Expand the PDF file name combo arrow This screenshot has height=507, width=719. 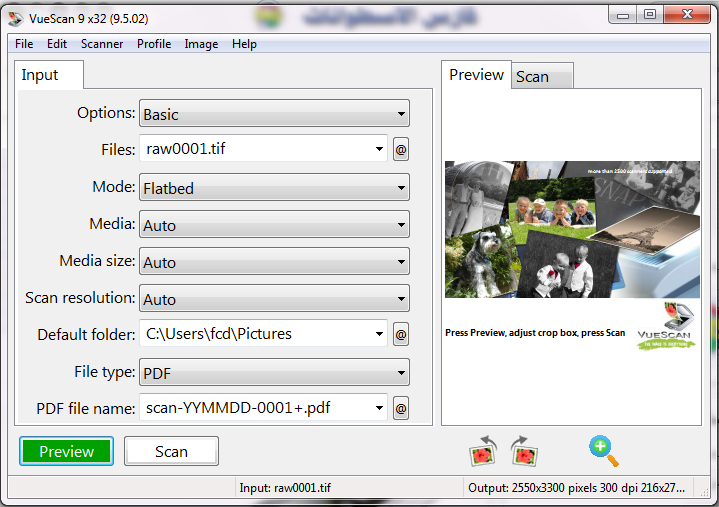click(x=379, y=408)
